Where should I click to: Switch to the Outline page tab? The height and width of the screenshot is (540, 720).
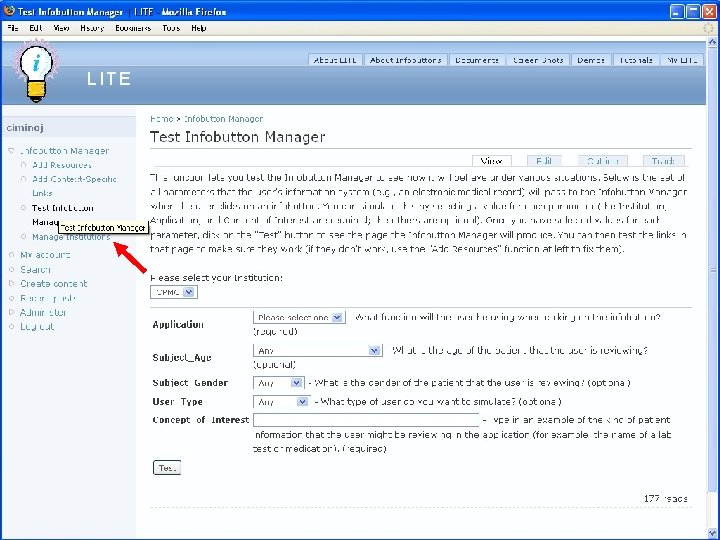pyautogui.click(x=602, y=161)
